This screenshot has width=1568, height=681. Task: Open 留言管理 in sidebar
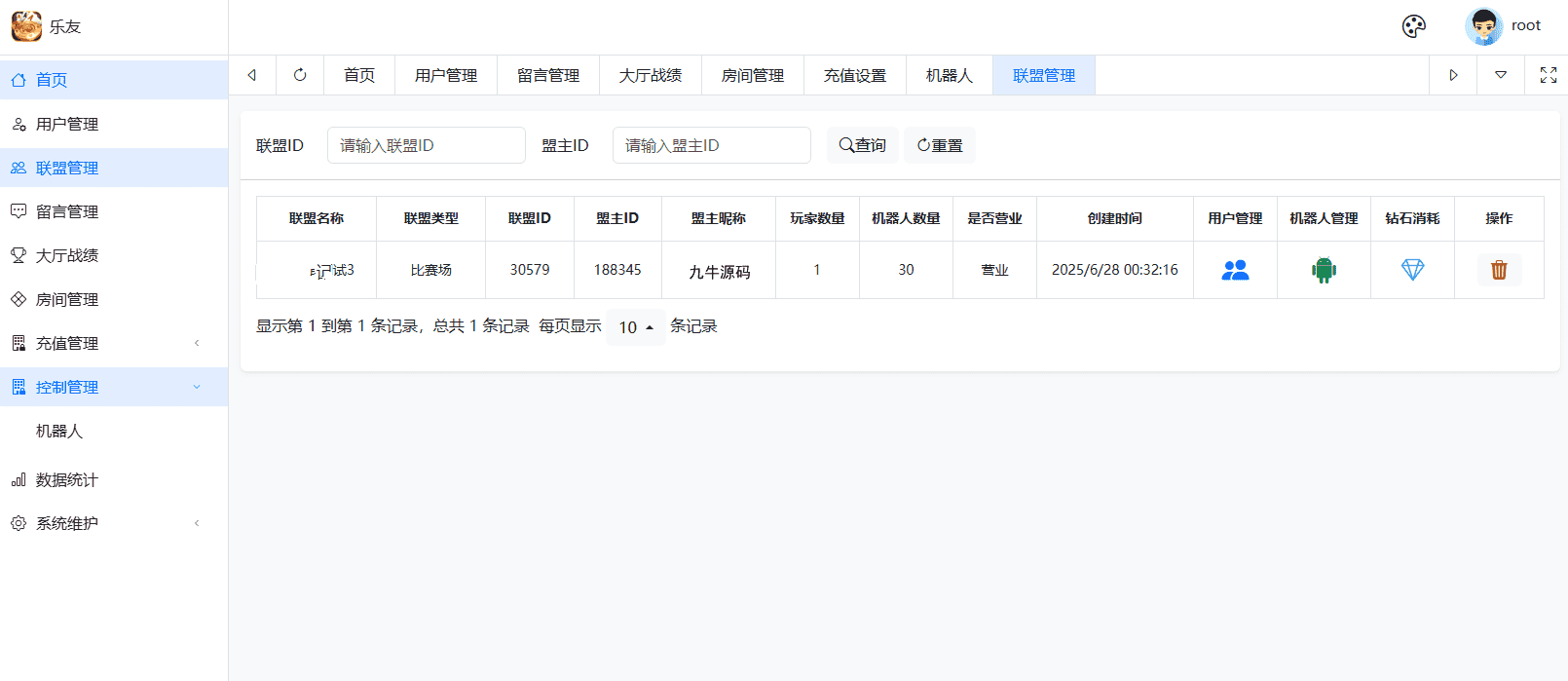(114, 211)
